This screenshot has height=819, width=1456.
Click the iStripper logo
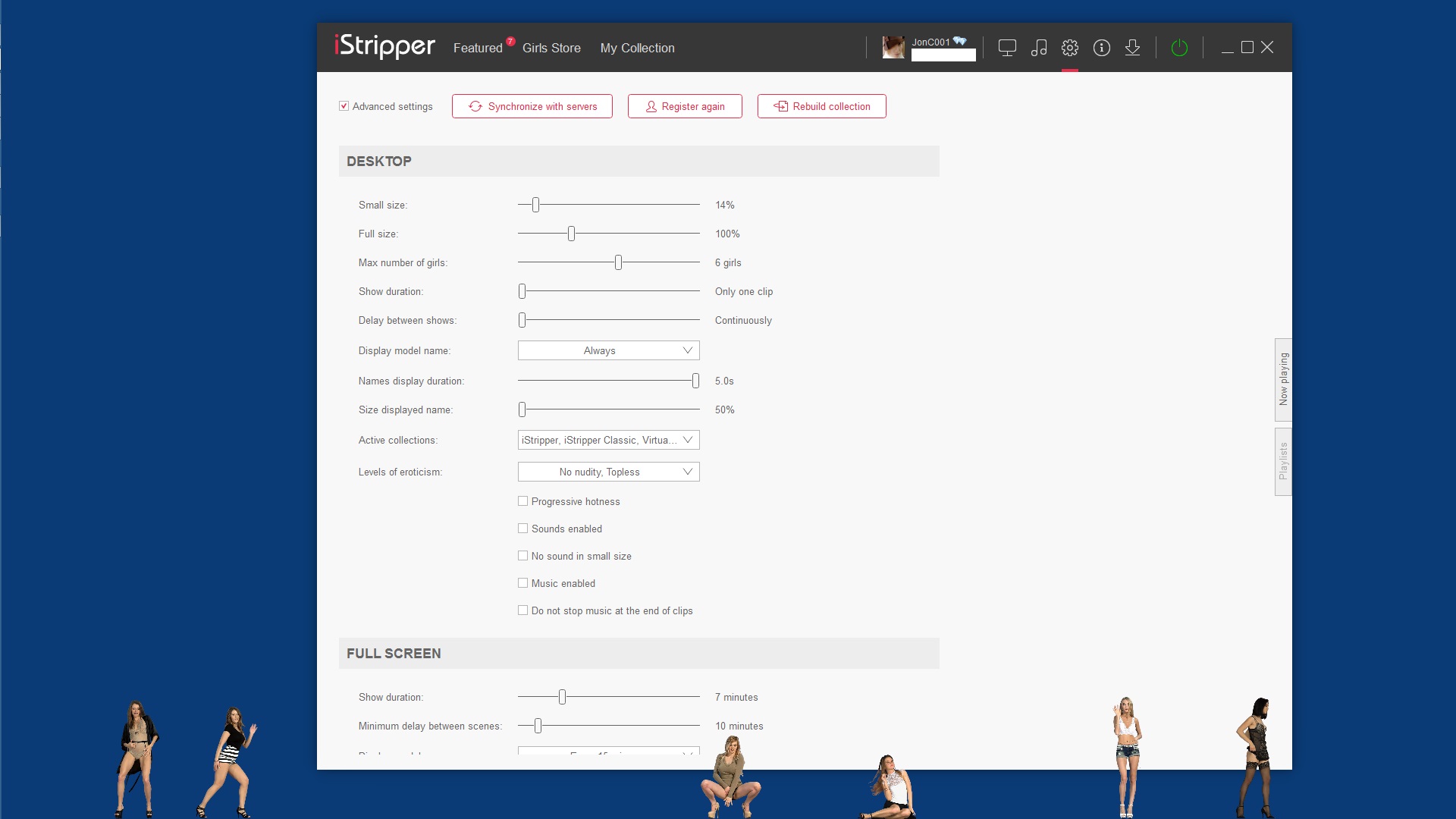tap(384, 46)
